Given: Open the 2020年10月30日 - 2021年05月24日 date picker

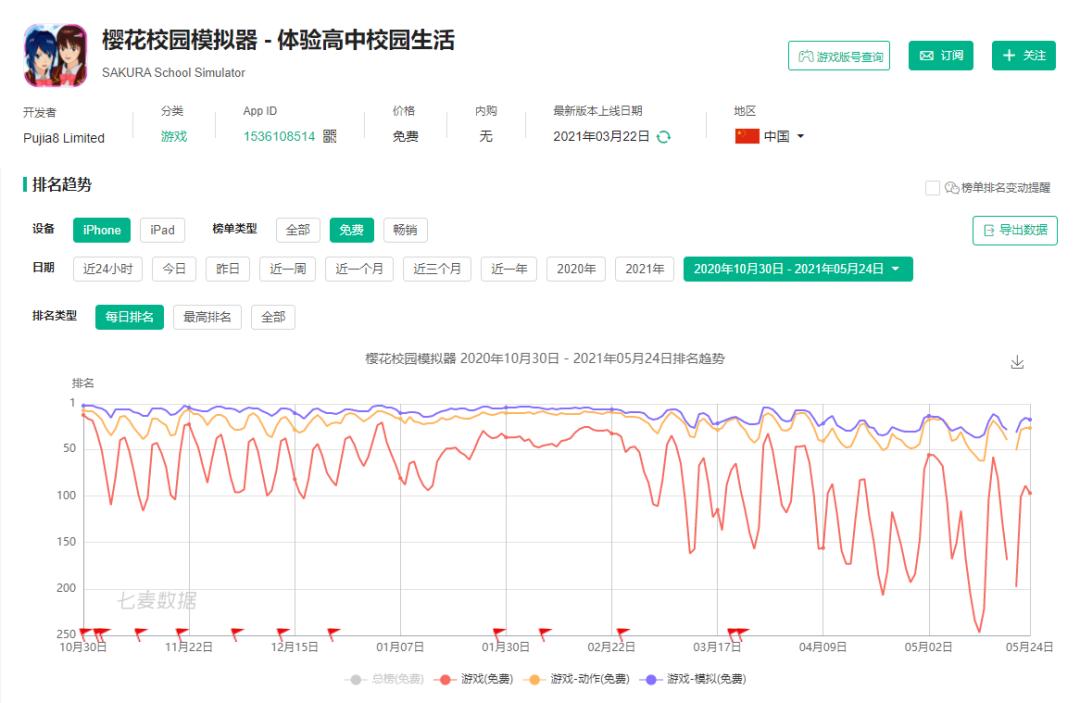Looking at the screenshot, I should pyautogui.click(x=798, y=269).
